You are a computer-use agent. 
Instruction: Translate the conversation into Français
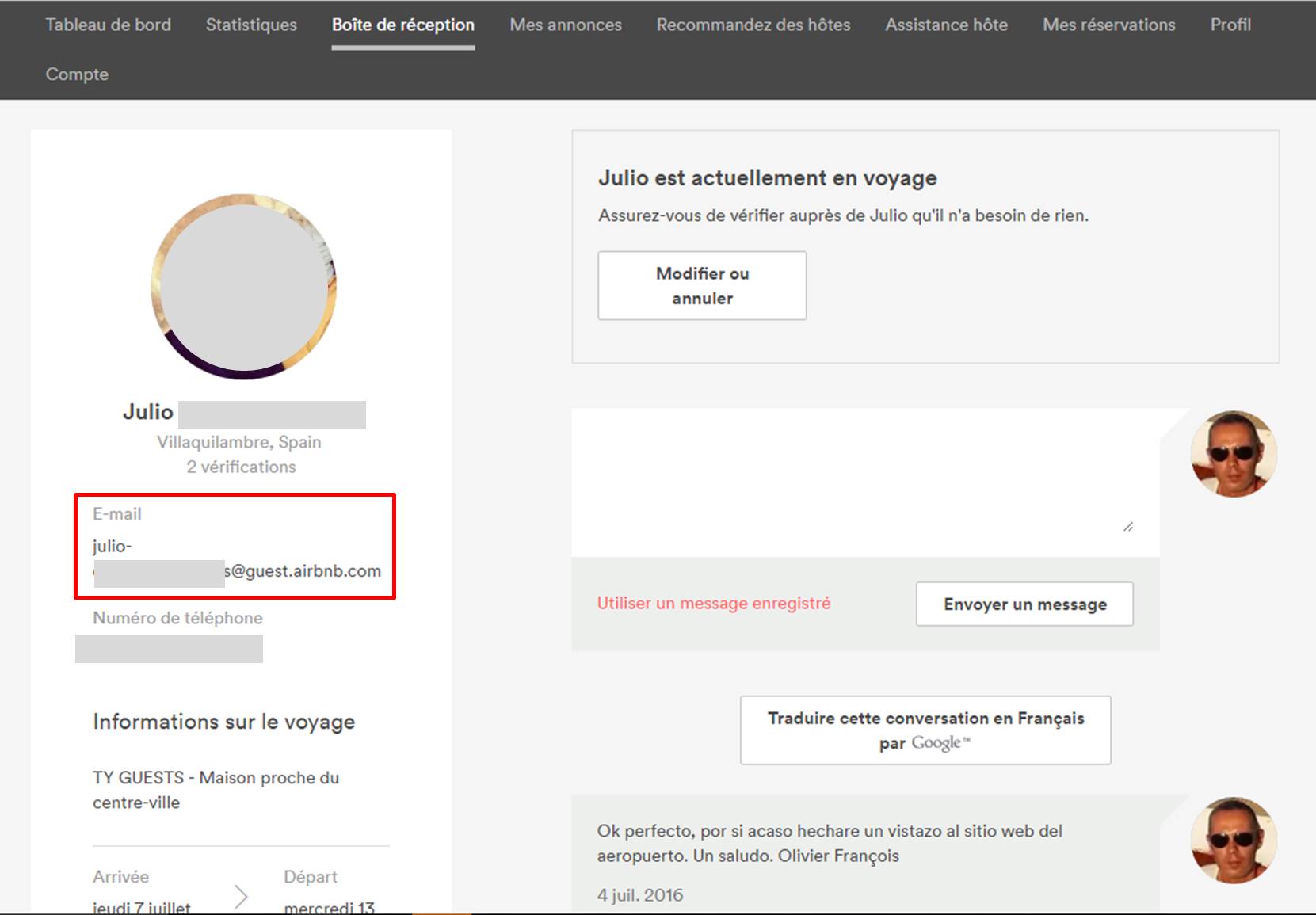point(925,730)
